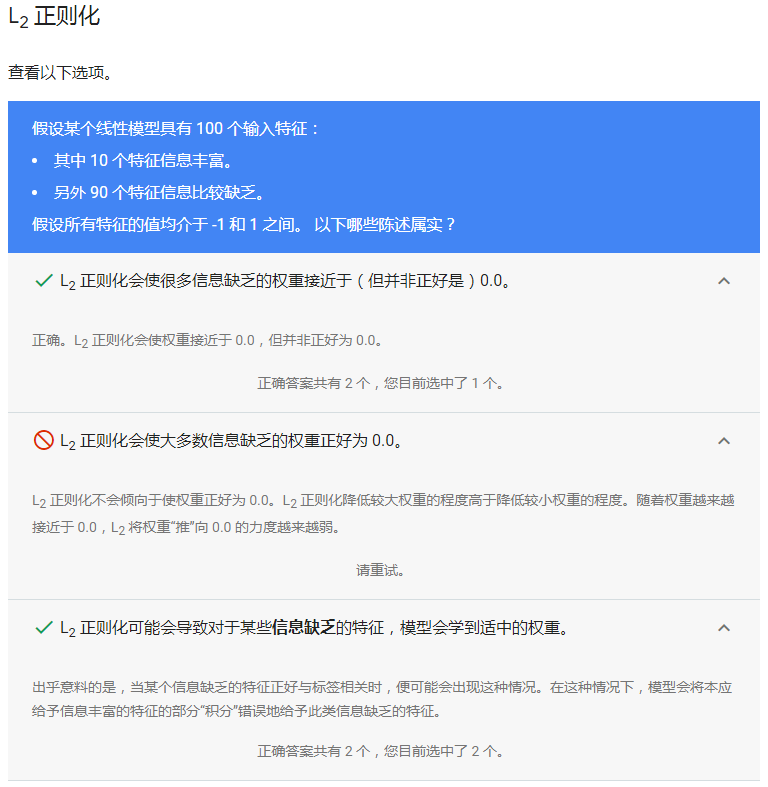Collapse the third answer about '适中的权重'
Image resolution: width=768 pixels, height=787 pixels.
(x=724, y=628)
